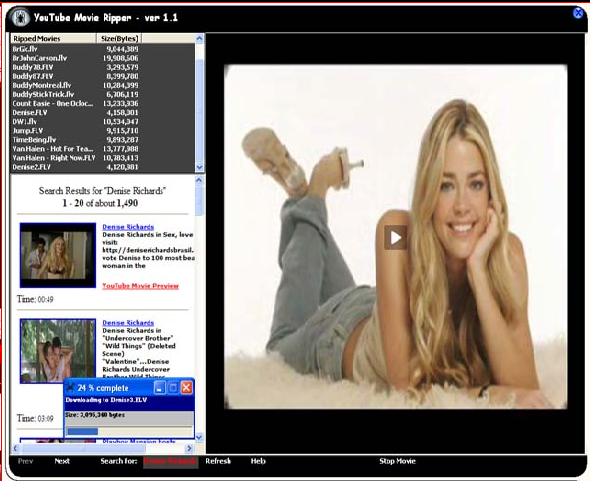Click first search result thumbnail, 00:49

click(58, 255)
